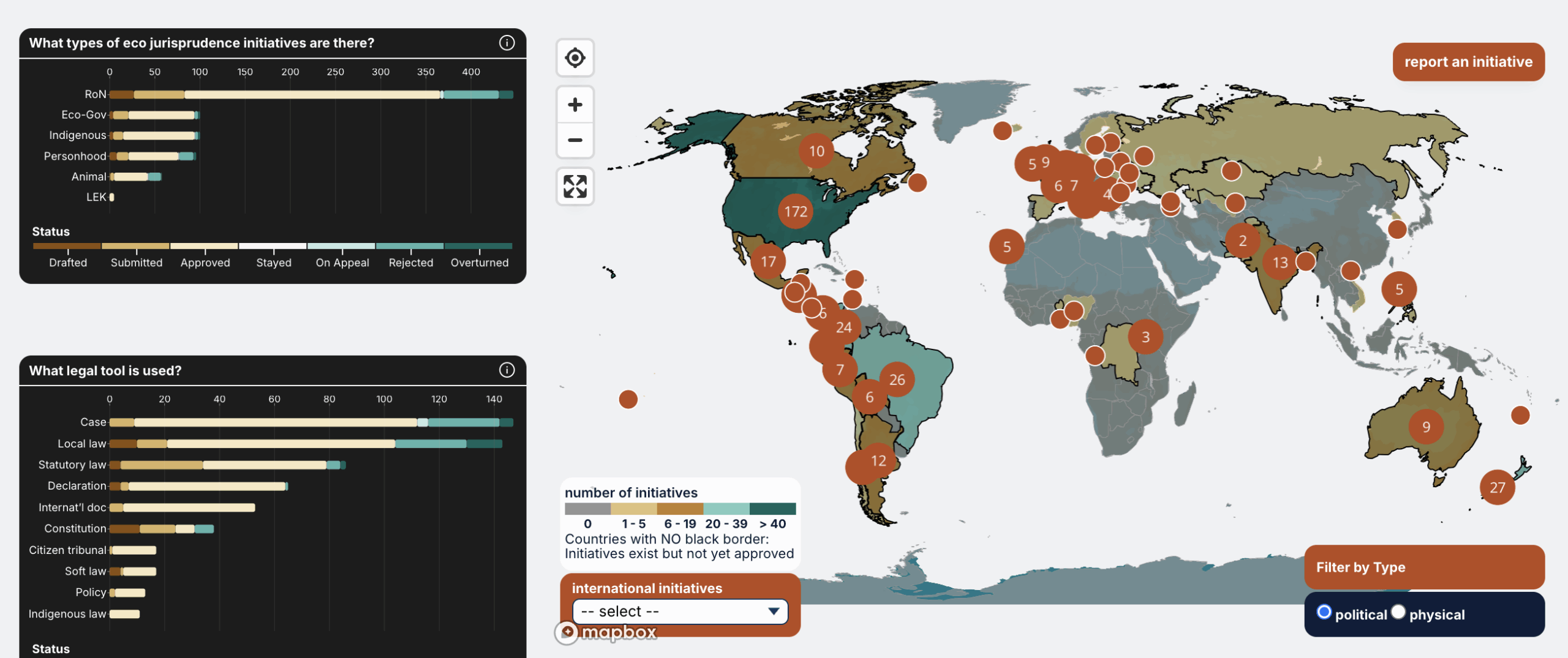Open the info icon on the legal tool chart
Screen dimensions: 1568x658
(x=507, y=370)
